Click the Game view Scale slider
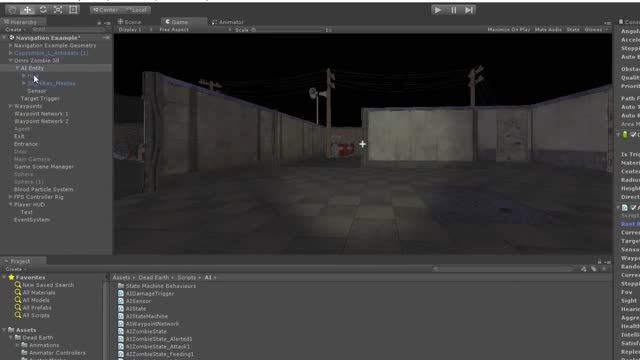 tap(288, 29)
